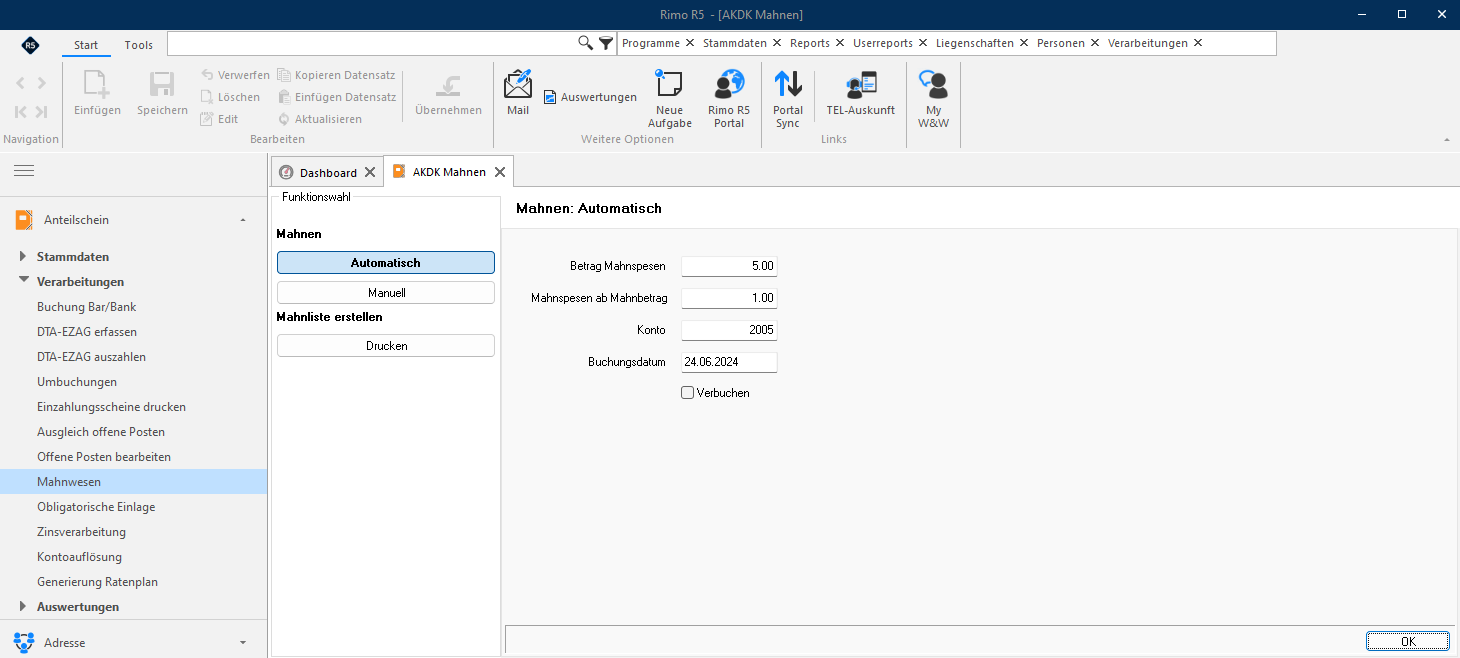Open TEL-Auskunft link
The height and width of the screenshot is (658, 1460).
860,94
